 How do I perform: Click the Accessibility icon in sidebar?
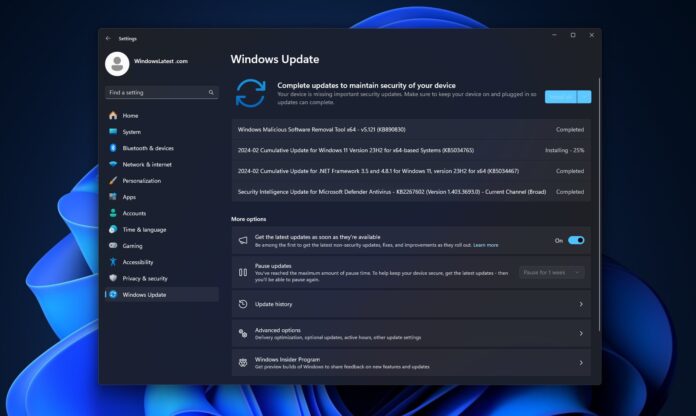pyautogui.click(x=113, y=262)
